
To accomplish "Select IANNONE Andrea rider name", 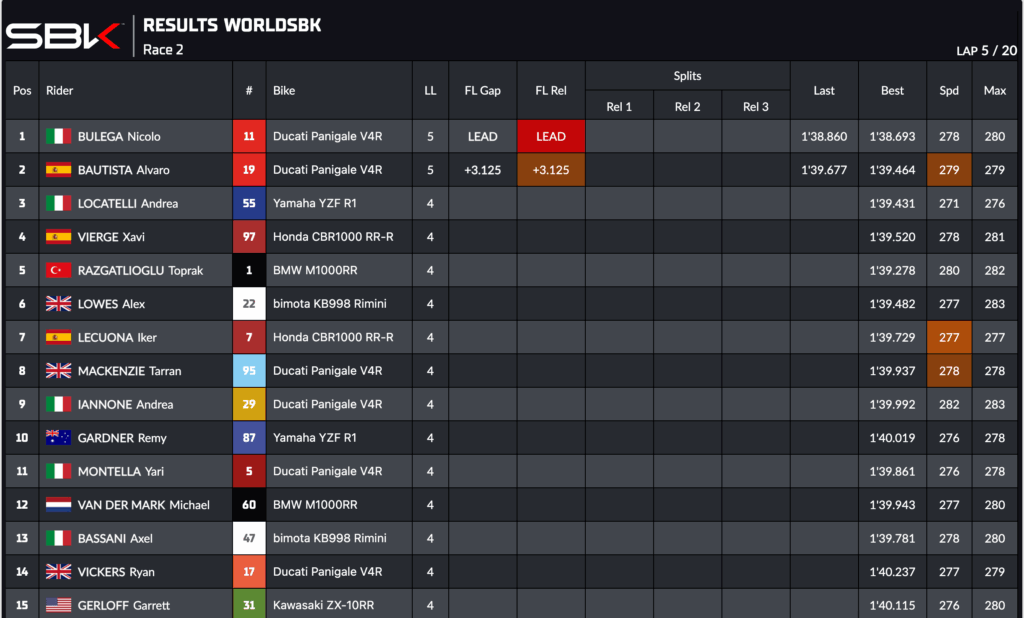I will (125, 405).
